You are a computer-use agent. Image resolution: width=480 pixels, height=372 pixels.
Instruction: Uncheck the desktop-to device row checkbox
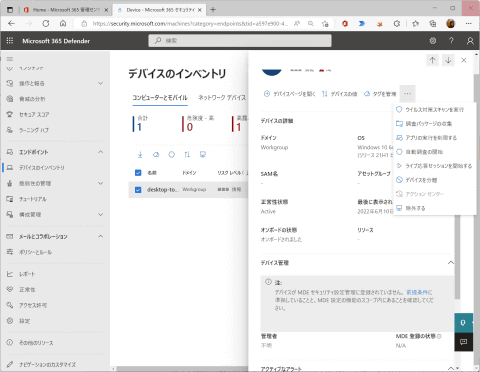tap(138, 190)
